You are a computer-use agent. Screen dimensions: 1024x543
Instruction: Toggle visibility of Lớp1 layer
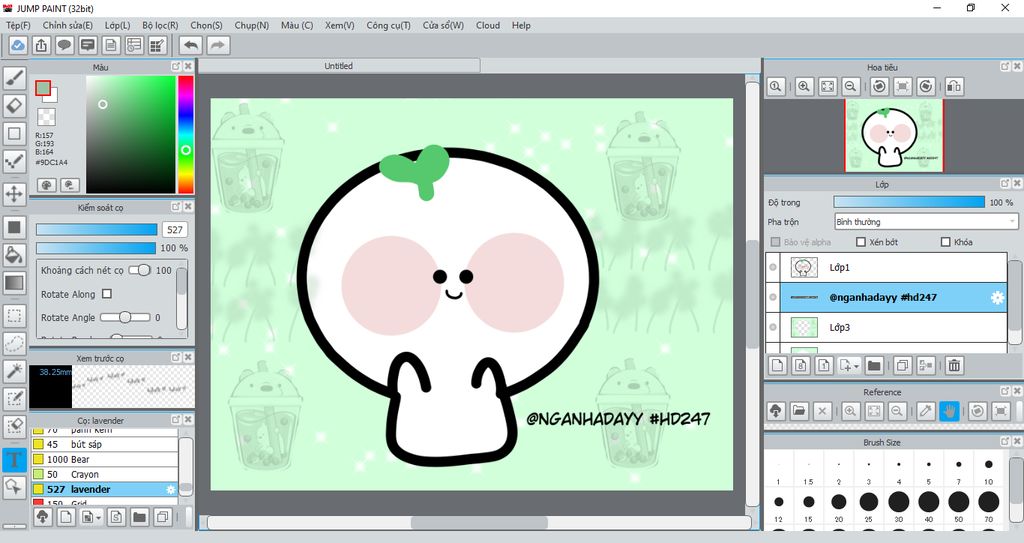(773, 267)
